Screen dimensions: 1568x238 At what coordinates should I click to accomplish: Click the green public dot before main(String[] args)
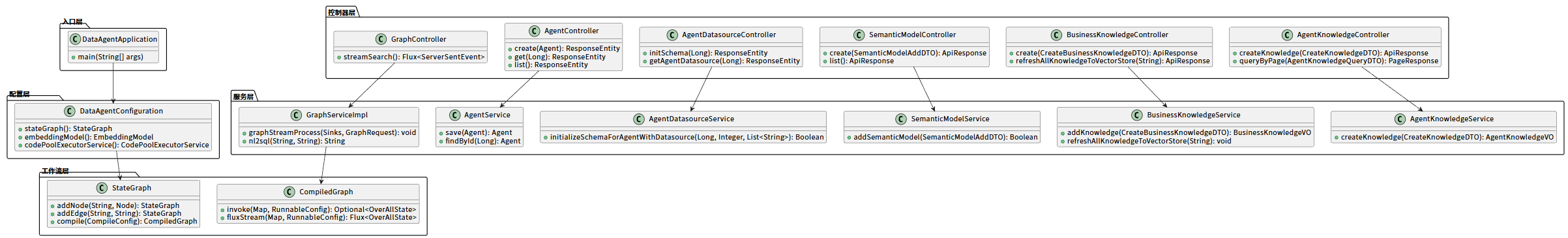coord(74,57)
